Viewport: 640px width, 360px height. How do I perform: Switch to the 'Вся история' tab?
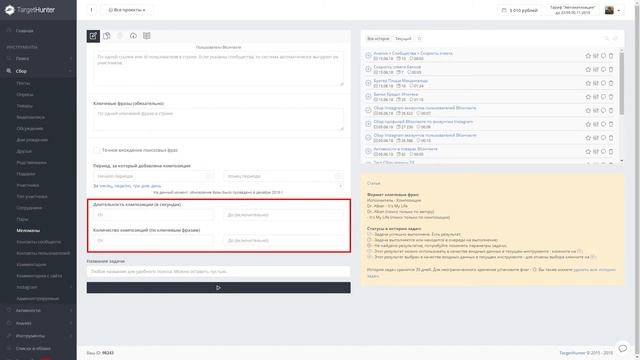click(x=378, y=38)
